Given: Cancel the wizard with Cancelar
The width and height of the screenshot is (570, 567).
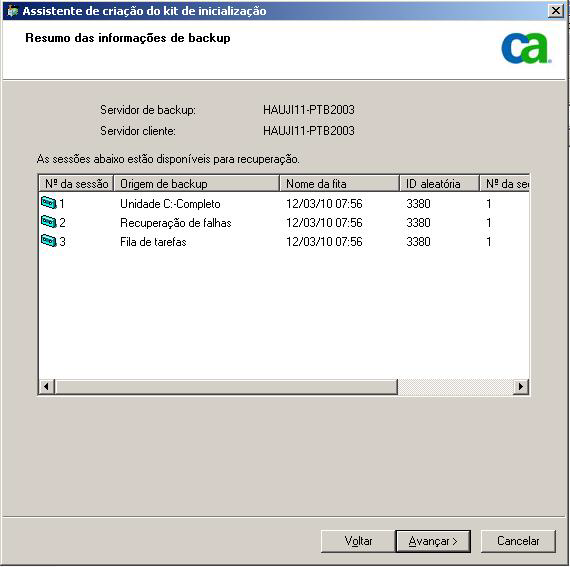Looking at the screenshot, I should click(x=518, y=541).
